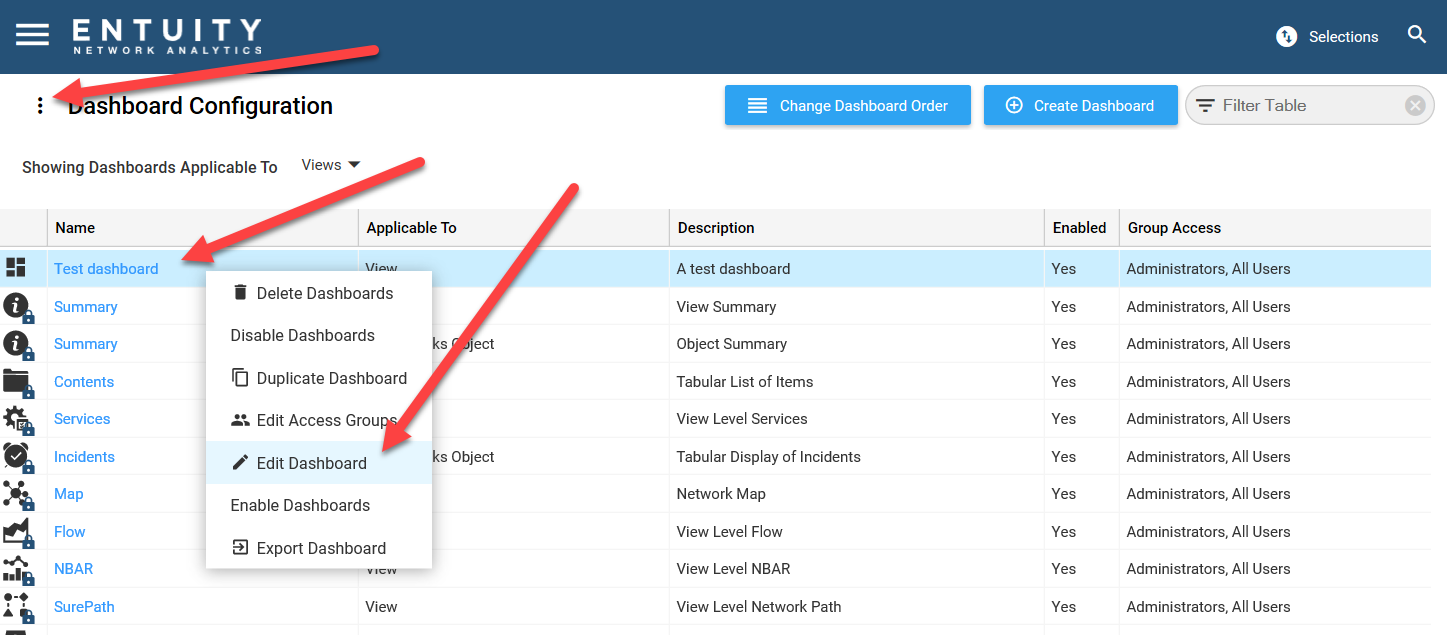Click the info icon beside Object Summary row
The width and height of the screenshot is (1447, 635).
tap(18, 344)
